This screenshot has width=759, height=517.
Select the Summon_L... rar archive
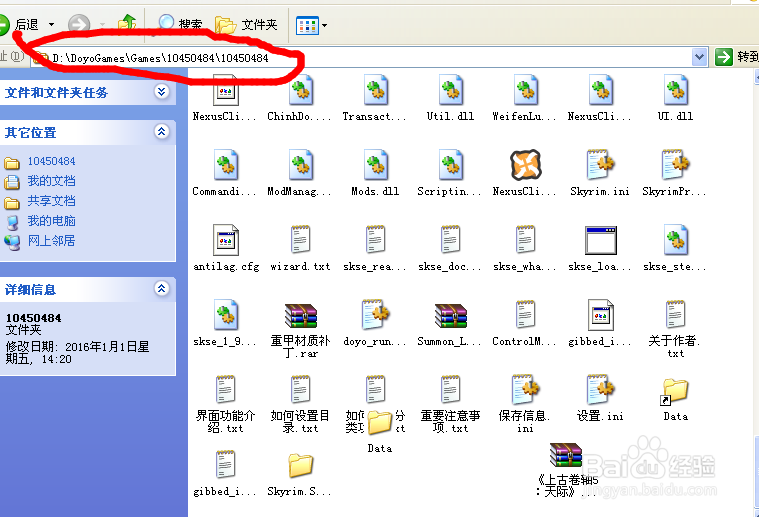point(451,323)
